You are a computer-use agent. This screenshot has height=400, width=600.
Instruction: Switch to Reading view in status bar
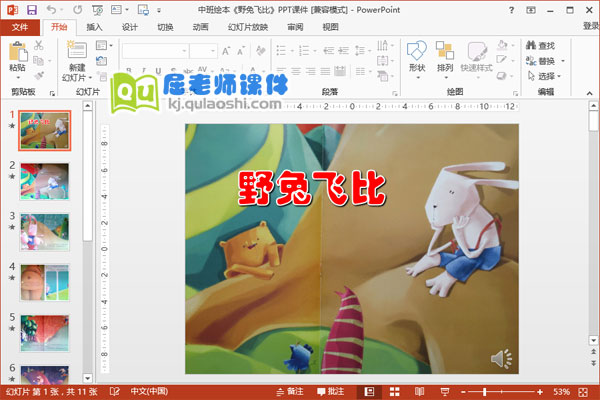pos(416,391)
